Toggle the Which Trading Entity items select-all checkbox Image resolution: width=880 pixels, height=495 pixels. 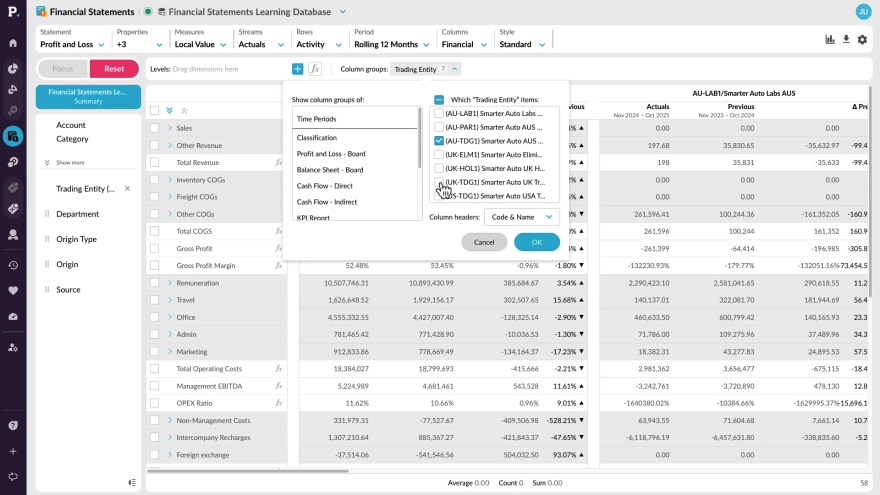pos(439,99)
